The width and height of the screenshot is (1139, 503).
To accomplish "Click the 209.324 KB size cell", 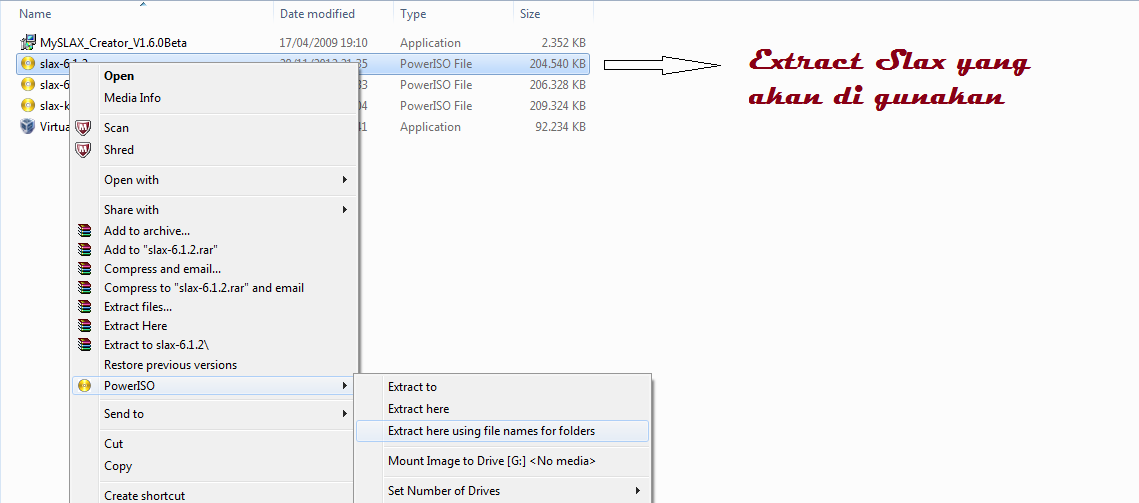I will 557,105.
